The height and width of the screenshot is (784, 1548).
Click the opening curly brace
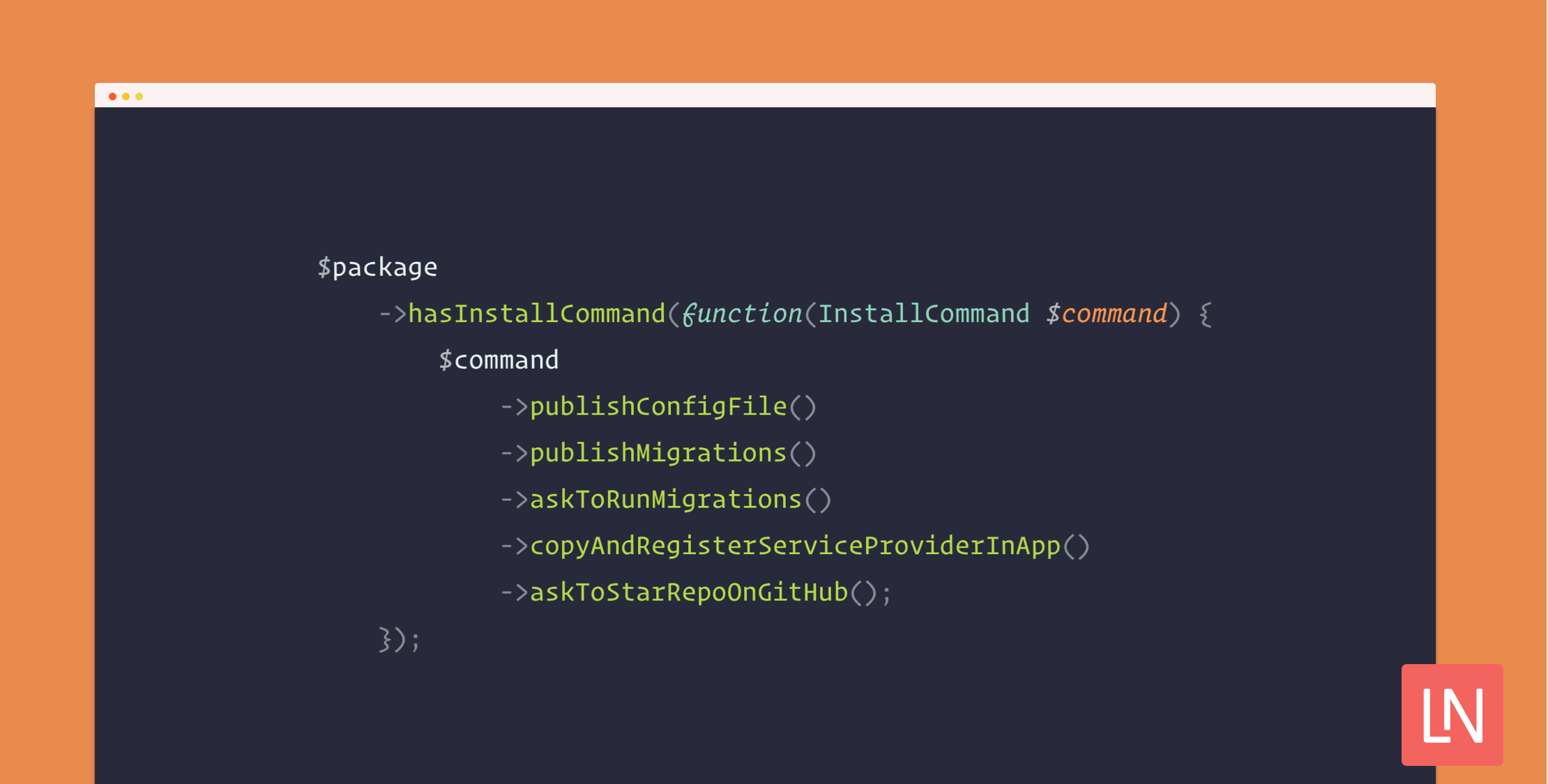point(1205,314)
